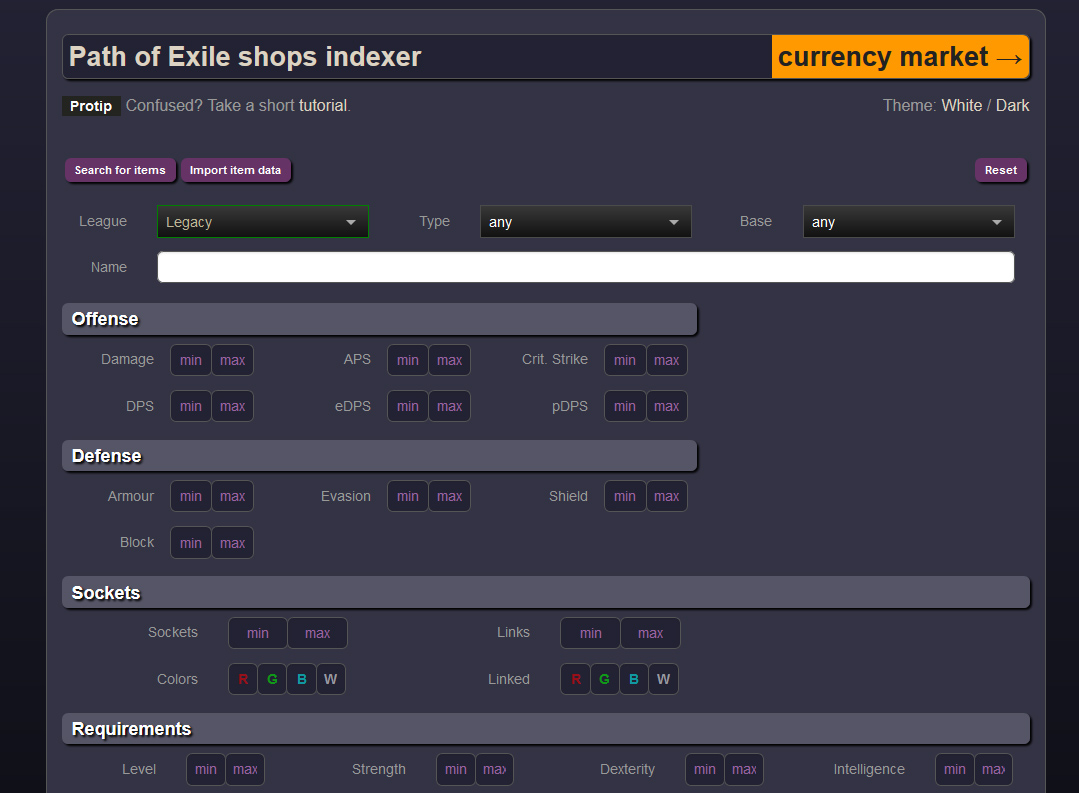1079x793 pixels.
Task: Click the Shield max field
Action: click(666, 496)
